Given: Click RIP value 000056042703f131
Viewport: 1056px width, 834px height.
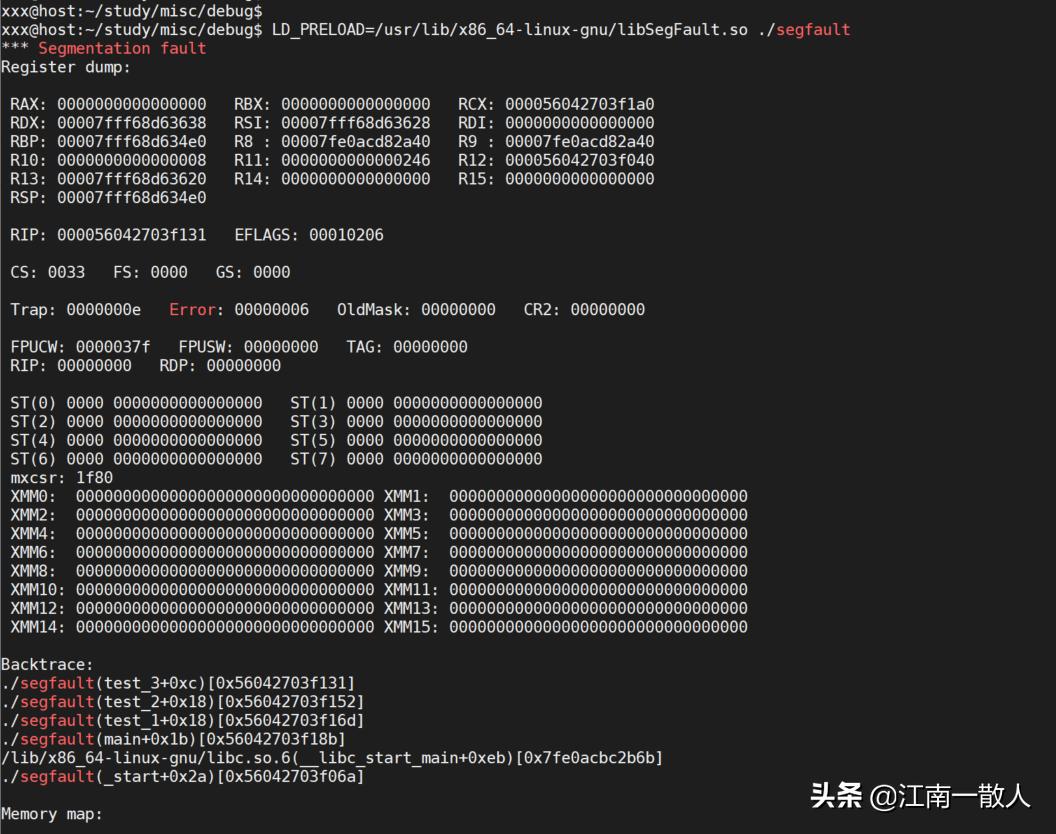Looking at the screenshot, I should (132, 235).
